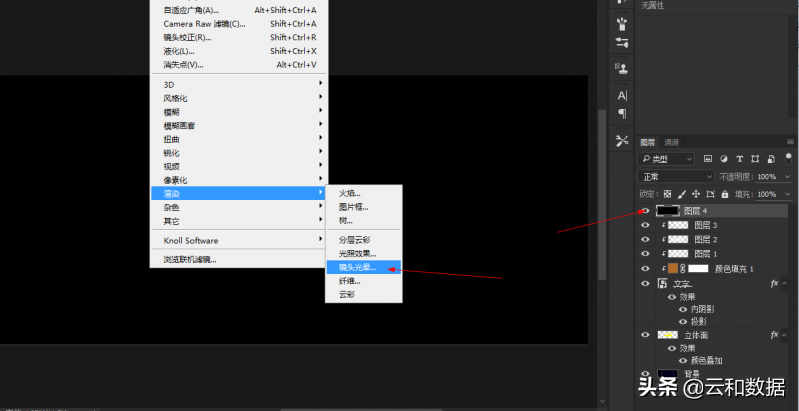
Task: Open the Character panel icon
Action: 622,95
